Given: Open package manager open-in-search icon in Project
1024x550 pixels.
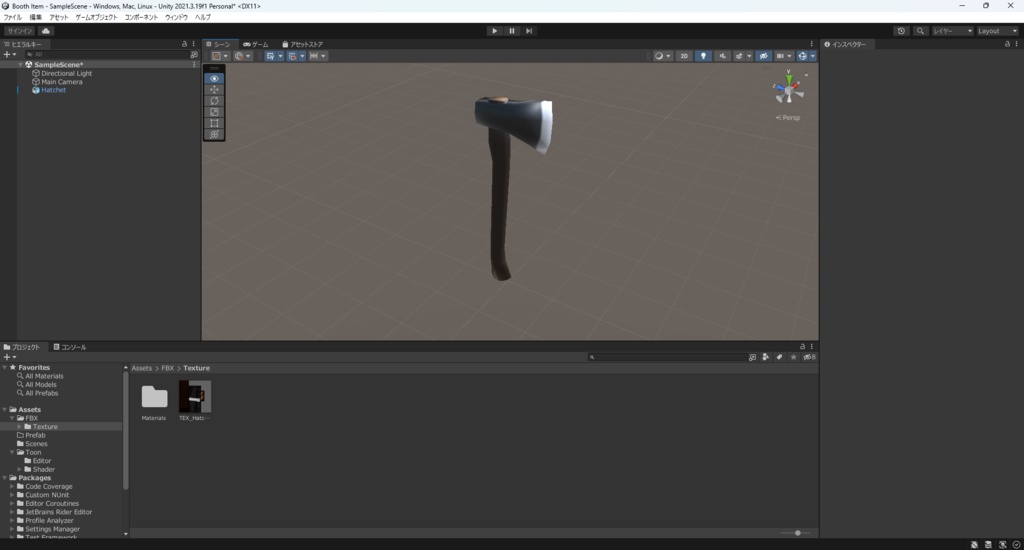Looking at the screenshot, I should pyautogui.click(x=752, y=357).
